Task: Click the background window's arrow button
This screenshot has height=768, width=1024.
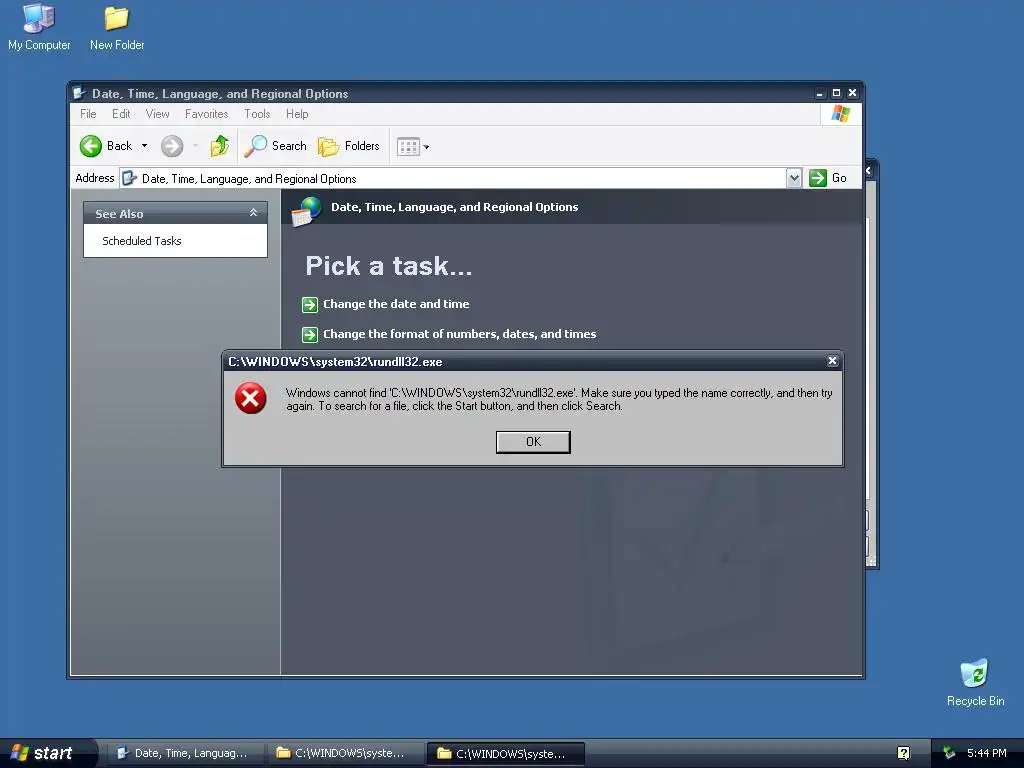Action: coord(869,170)
